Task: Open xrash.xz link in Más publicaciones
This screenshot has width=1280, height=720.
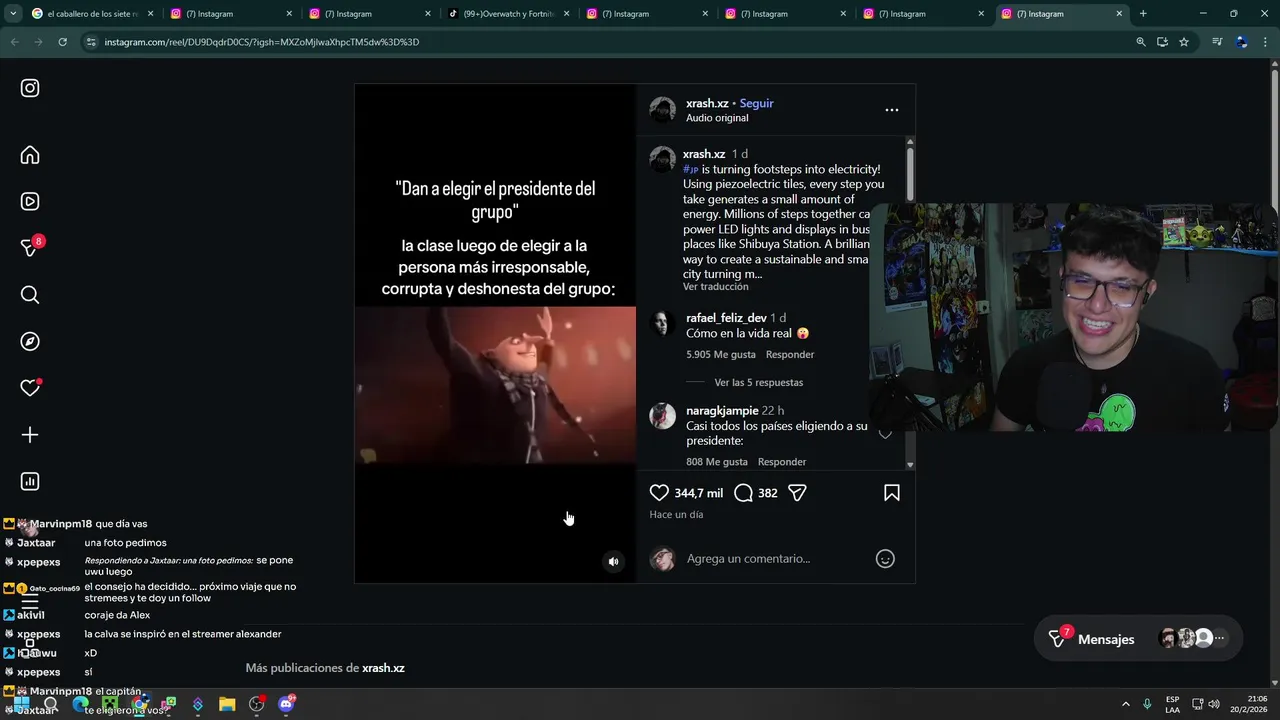Action: [x=383, y=668]
